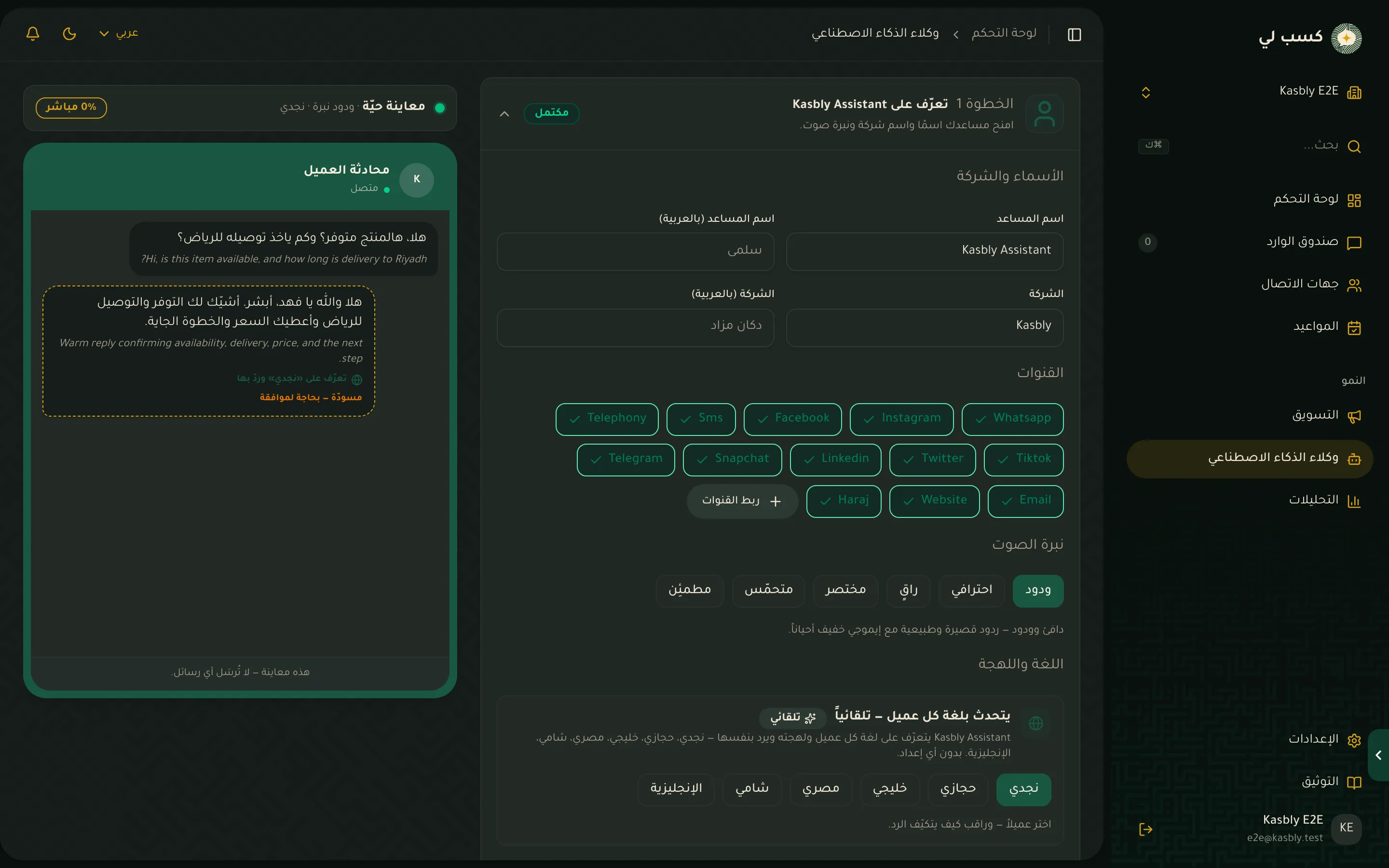Click the bar chart icon for التحليلات

coord(1354,501)
